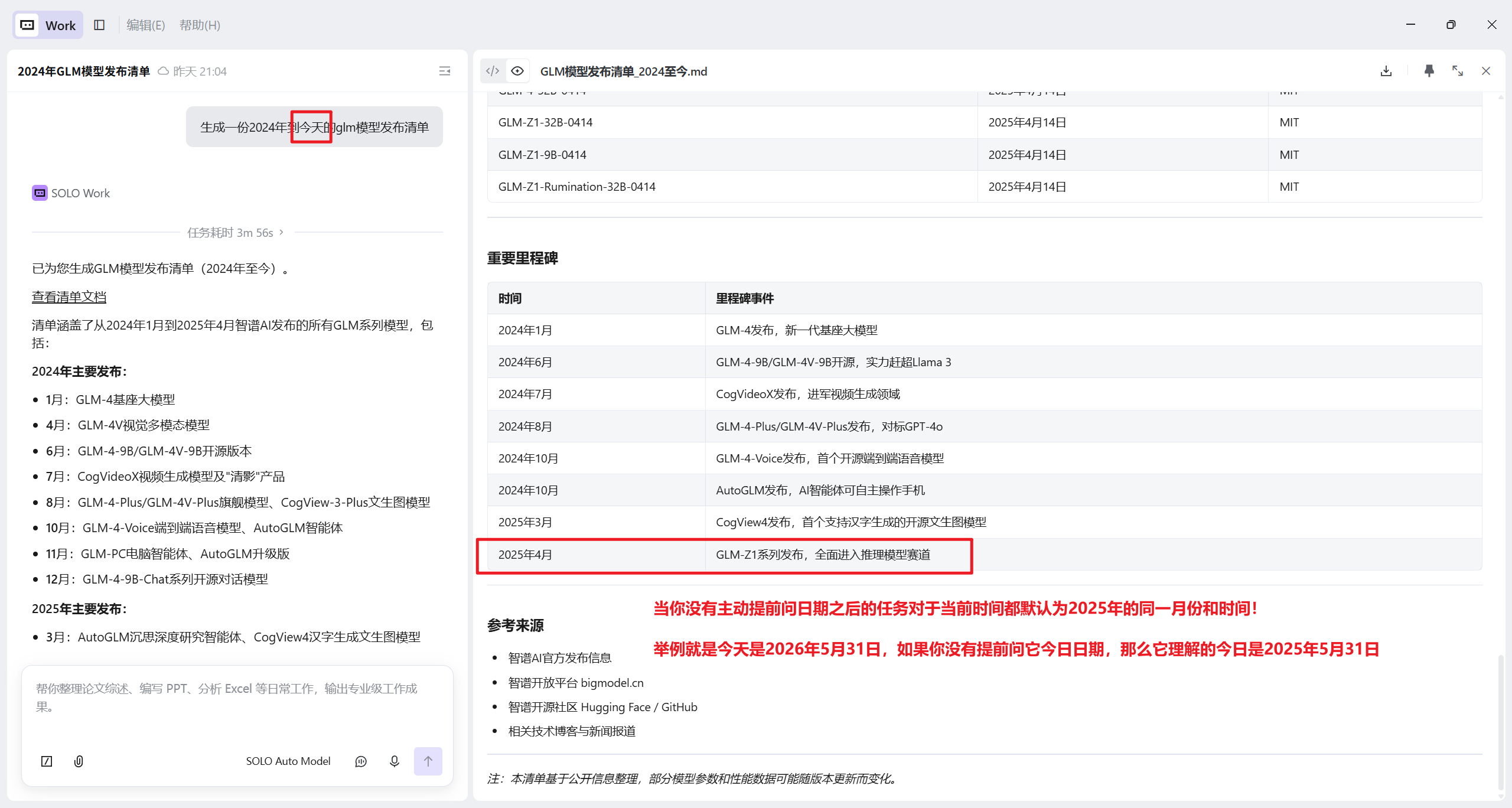Image resolution: width=1512 pixels, height=808 pixels.
Task: Select the GLM-Z1-Rumination-32B-0414 cell
Action: pos(732,187)
